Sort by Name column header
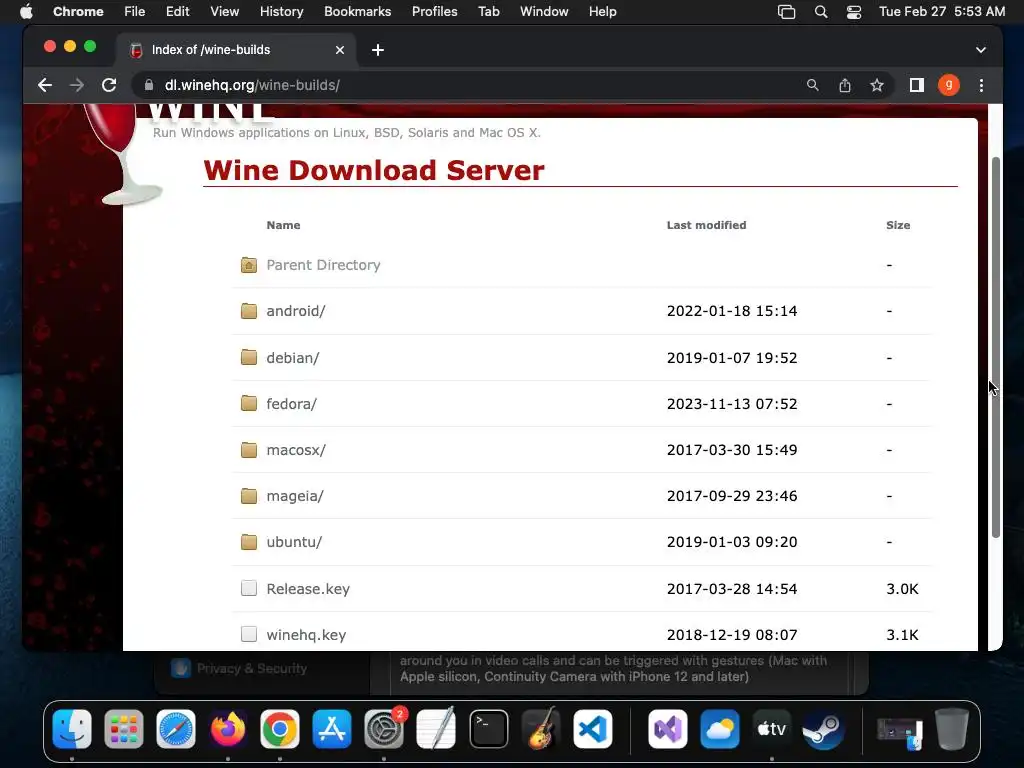 pyautogui.click(x=283, y=225)
